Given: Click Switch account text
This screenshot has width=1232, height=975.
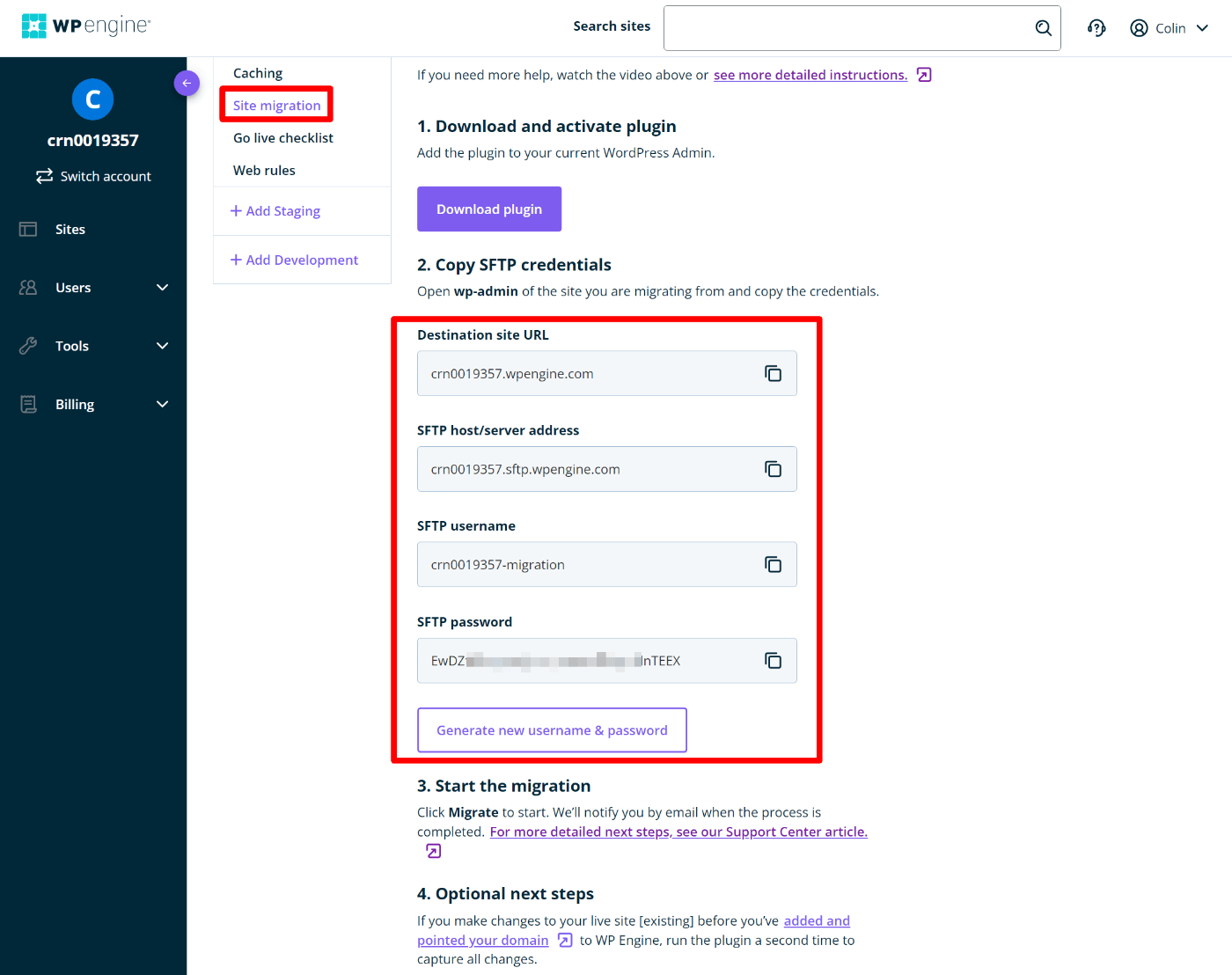Looking at the screenshot, I should click(106, 176).
